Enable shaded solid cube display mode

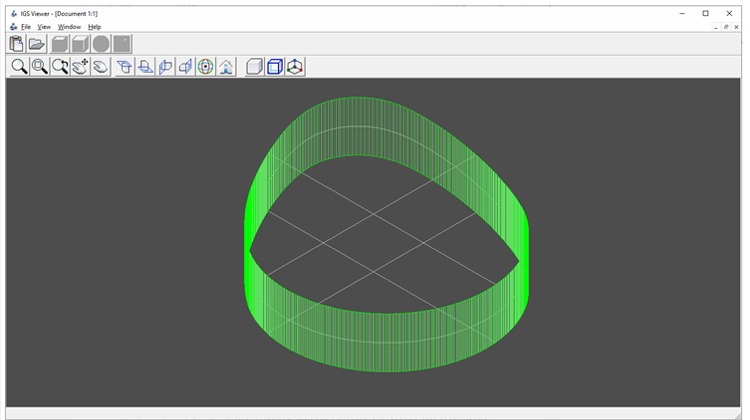point(254,66)
